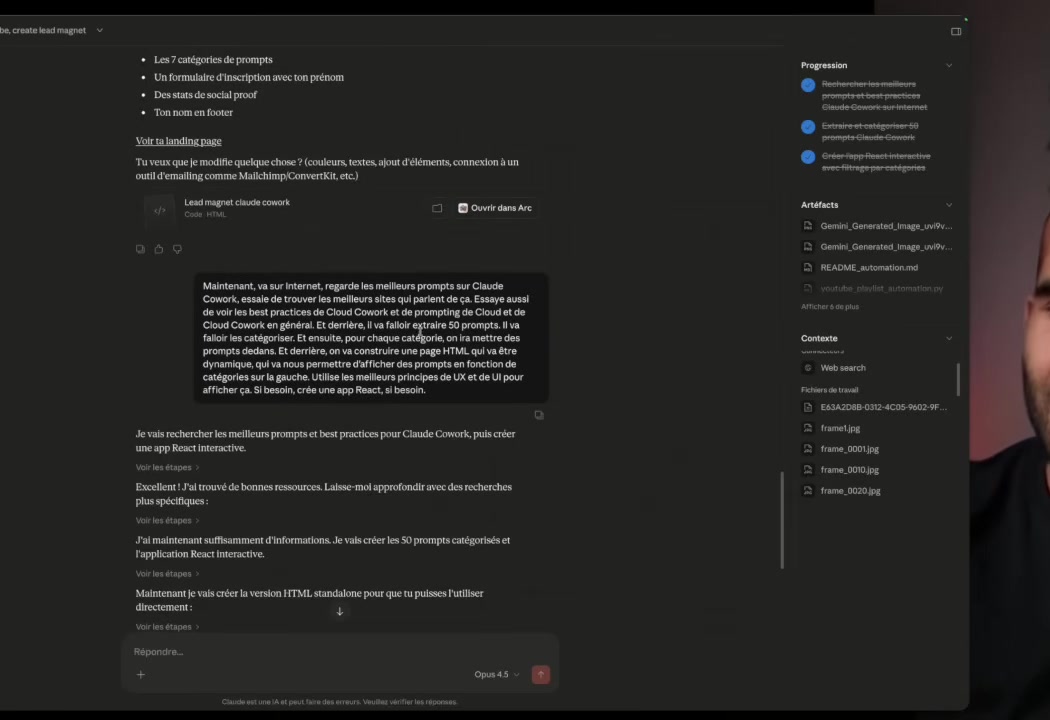Open the Opus 4.5 model selector

496,674
